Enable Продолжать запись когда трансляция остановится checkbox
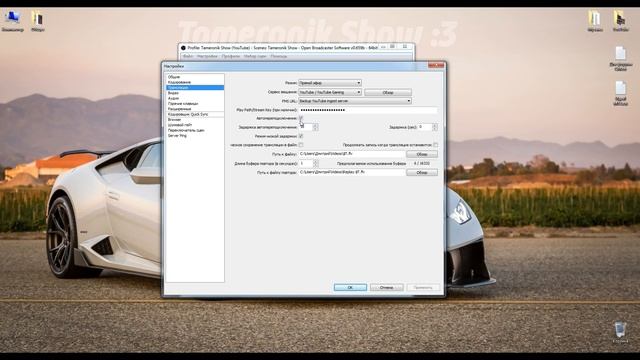The image size is (640, 360). [436, 145]
